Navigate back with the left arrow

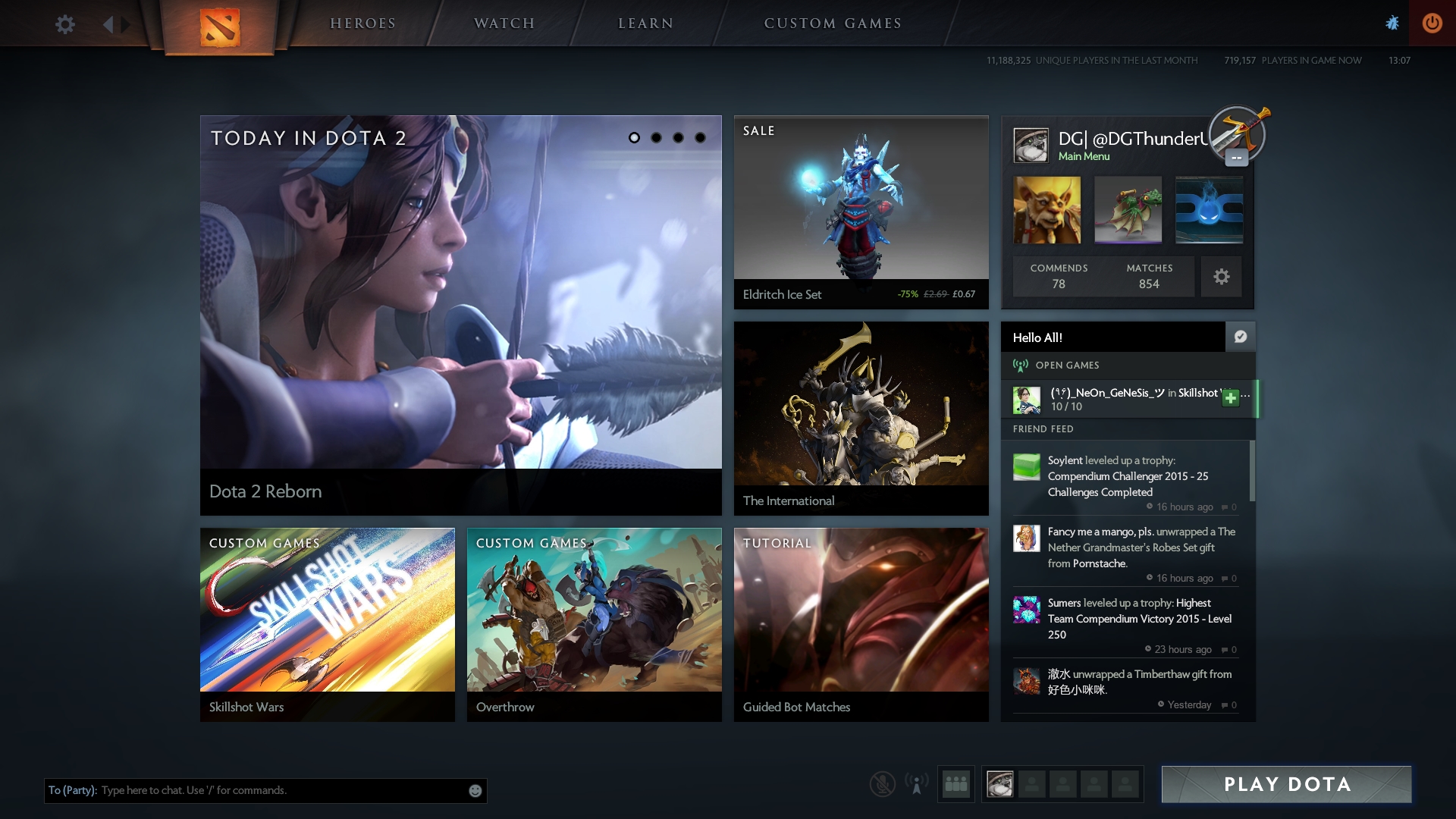(x=108, y=24)
